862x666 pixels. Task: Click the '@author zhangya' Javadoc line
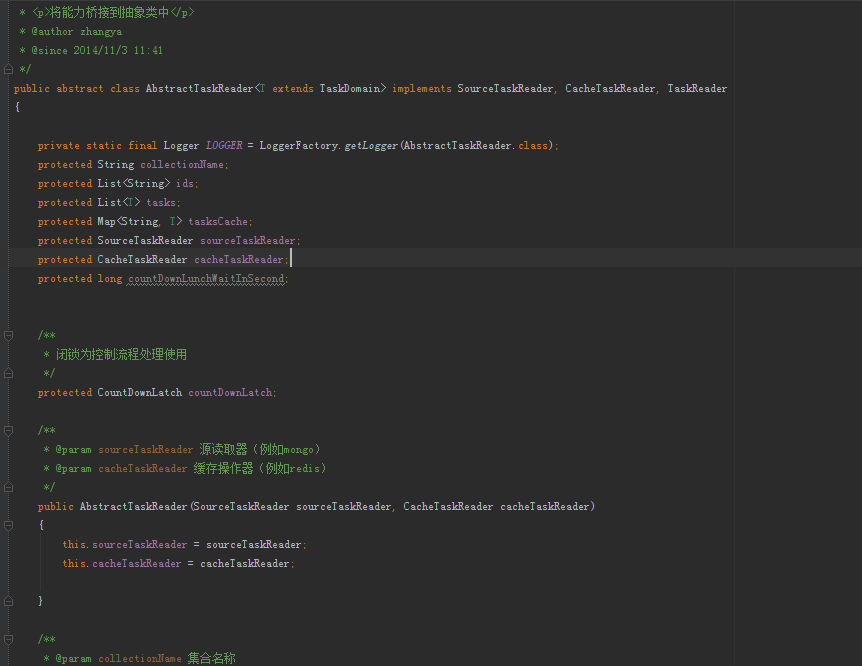point(76,31)
